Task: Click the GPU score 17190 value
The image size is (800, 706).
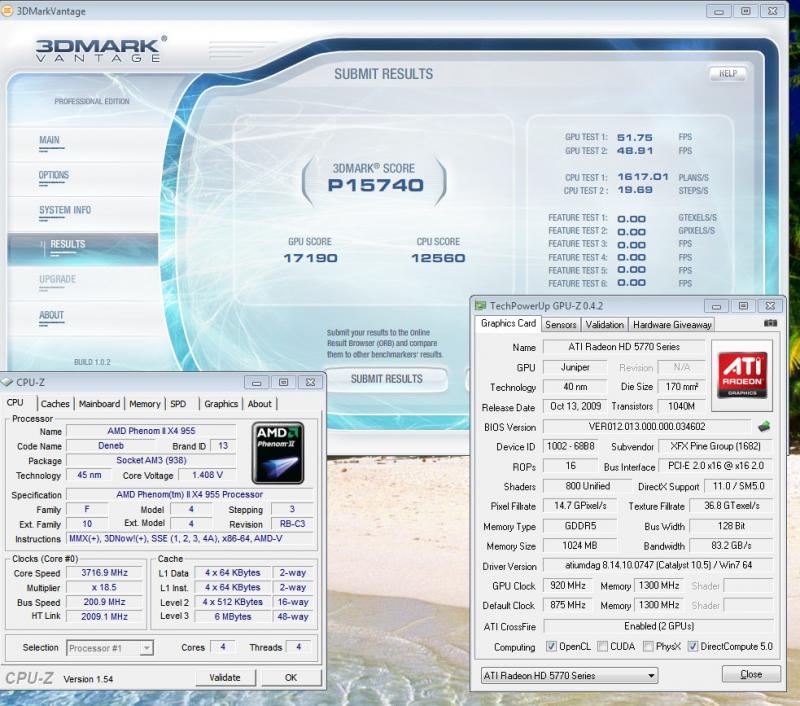Action: click(311, 258)
